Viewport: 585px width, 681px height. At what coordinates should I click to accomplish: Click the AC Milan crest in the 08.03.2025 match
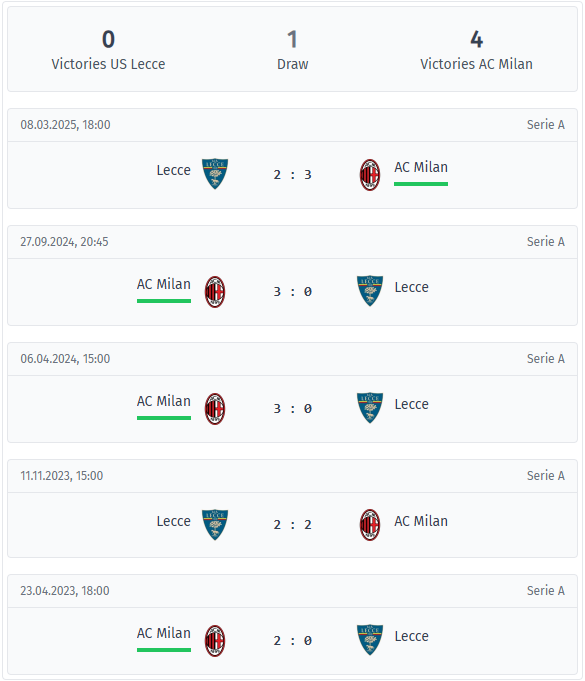370,175
